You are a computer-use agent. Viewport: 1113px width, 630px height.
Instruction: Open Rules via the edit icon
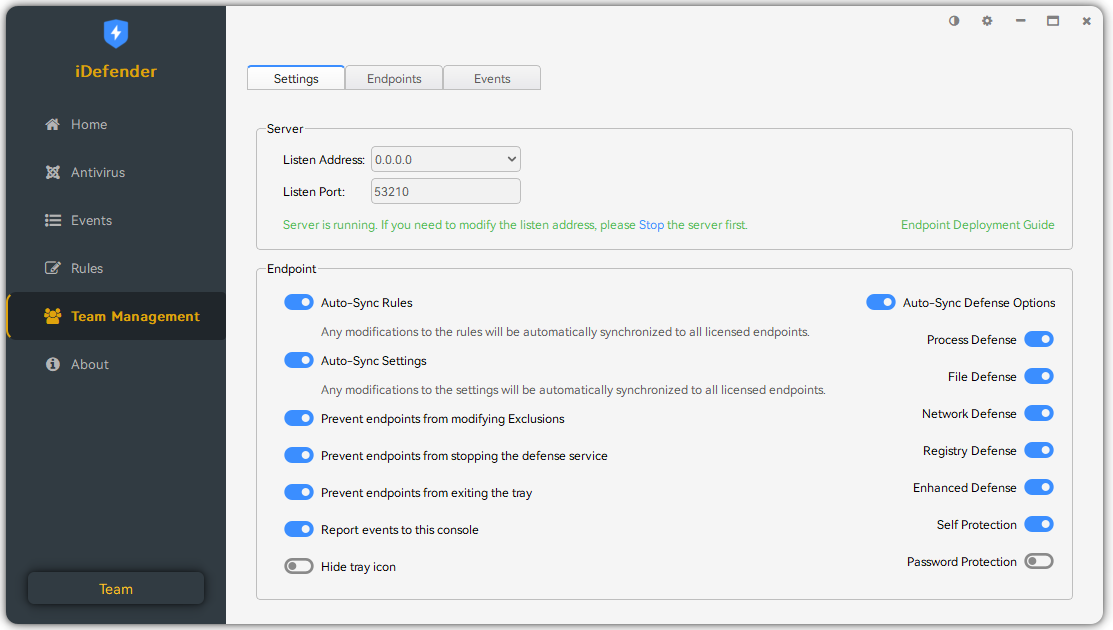pos(53,269)
